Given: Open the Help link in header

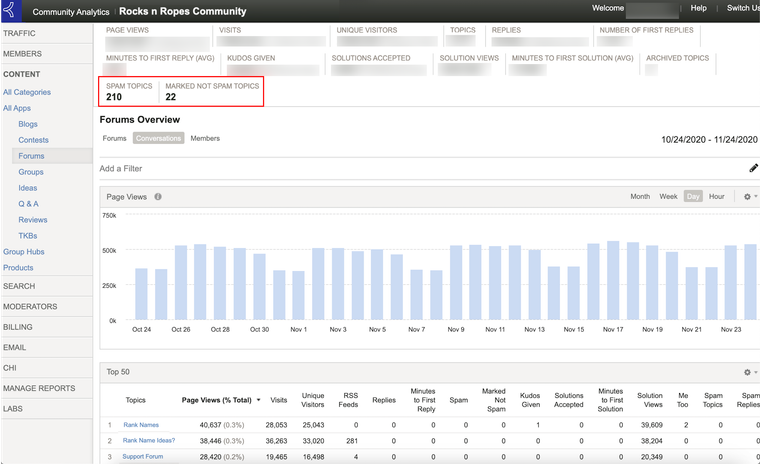Looking at the screenshot, I should coord(698,8).
